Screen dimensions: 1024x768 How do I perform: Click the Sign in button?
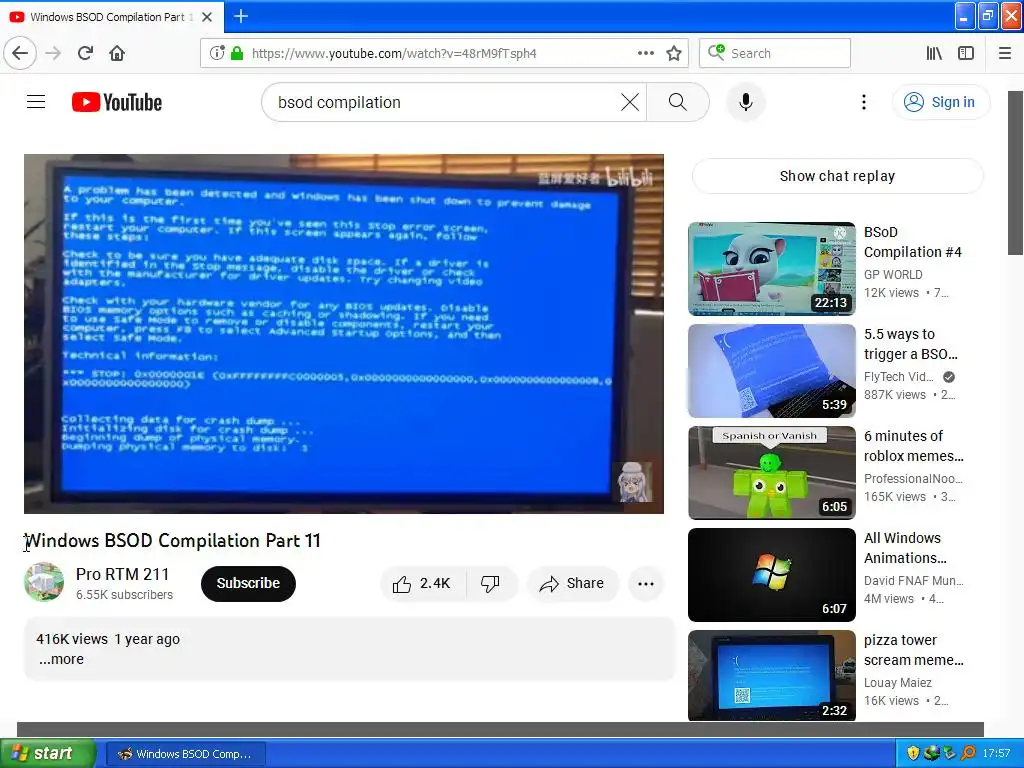point(940,102)
